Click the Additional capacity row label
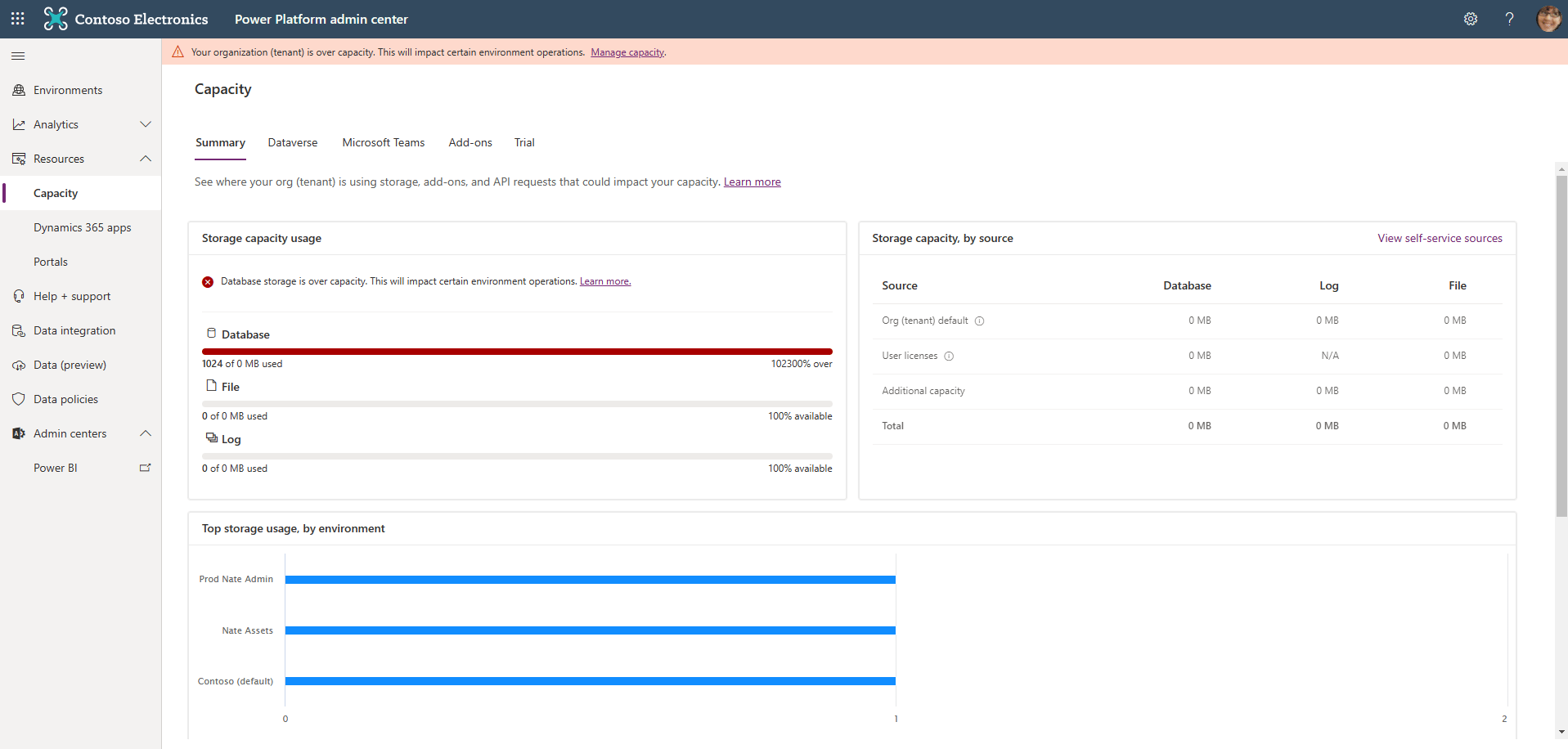The width and height of the screenshot is (1568, 749). point(923,391)
